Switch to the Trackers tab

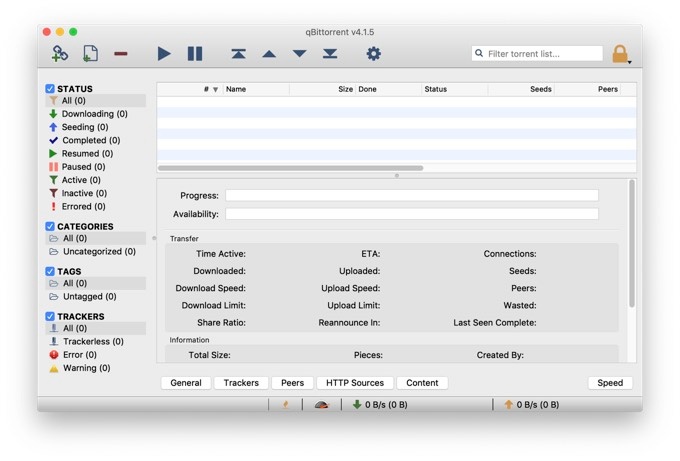pos(241,383)
